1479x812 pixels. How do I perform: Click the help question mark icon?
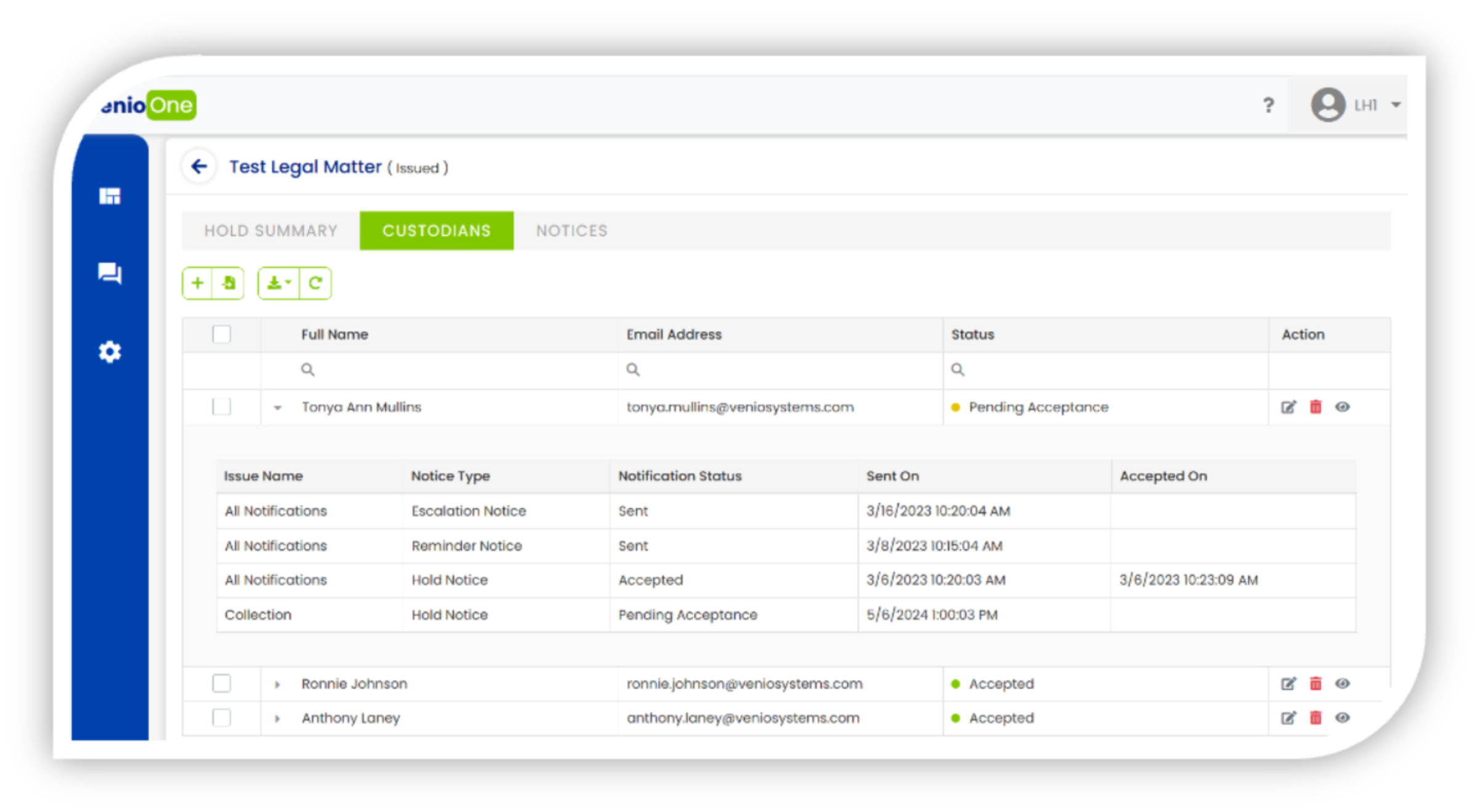coord(1268,105)
